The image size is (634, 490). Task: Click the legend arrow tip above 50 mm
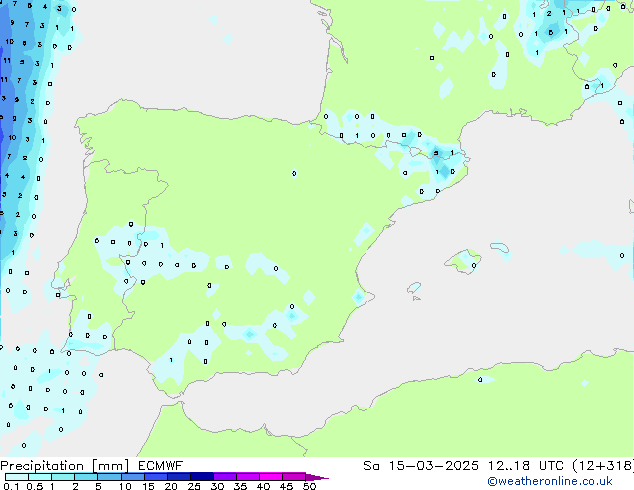coord(317,477)
